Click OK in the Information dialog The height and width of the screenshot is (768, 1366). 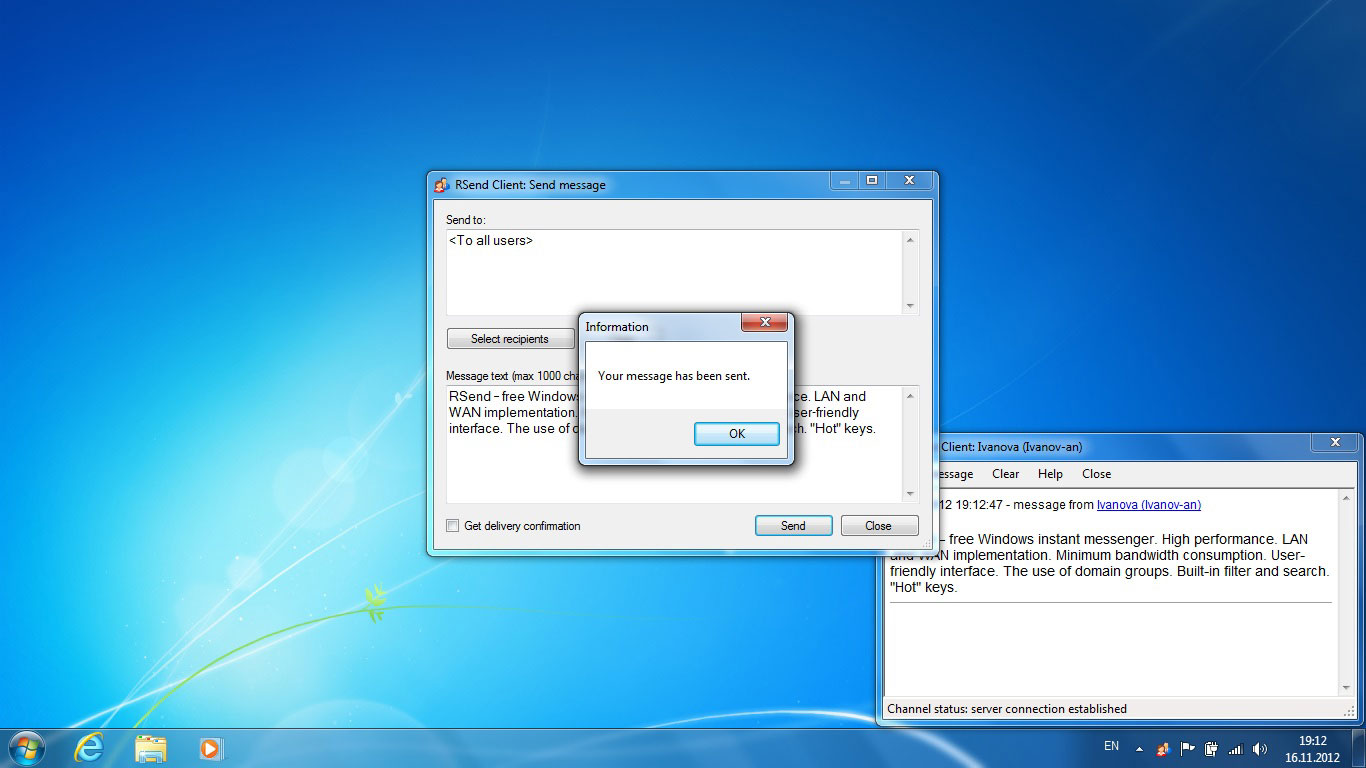(736, 433)
